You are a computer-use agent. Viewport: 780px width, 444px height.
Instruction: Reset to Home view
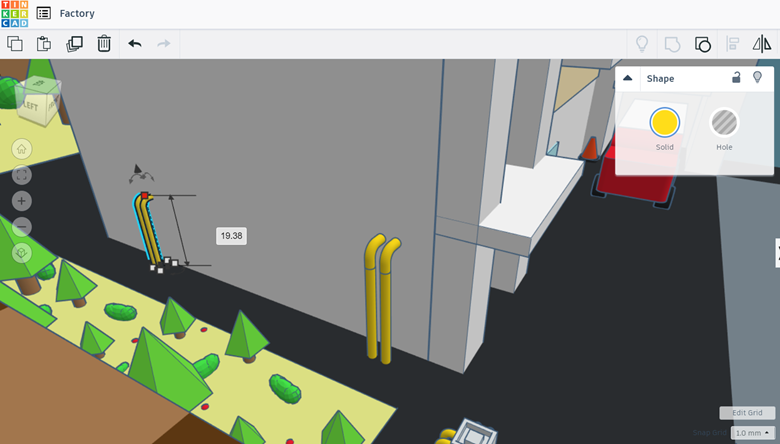(x=21, y=149)
